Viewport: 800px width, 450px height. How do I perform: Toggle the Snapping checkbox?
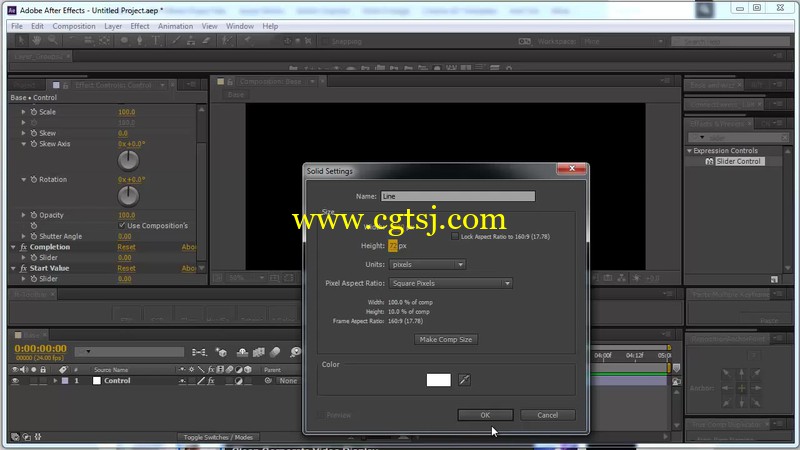click(x=325, y=41)
